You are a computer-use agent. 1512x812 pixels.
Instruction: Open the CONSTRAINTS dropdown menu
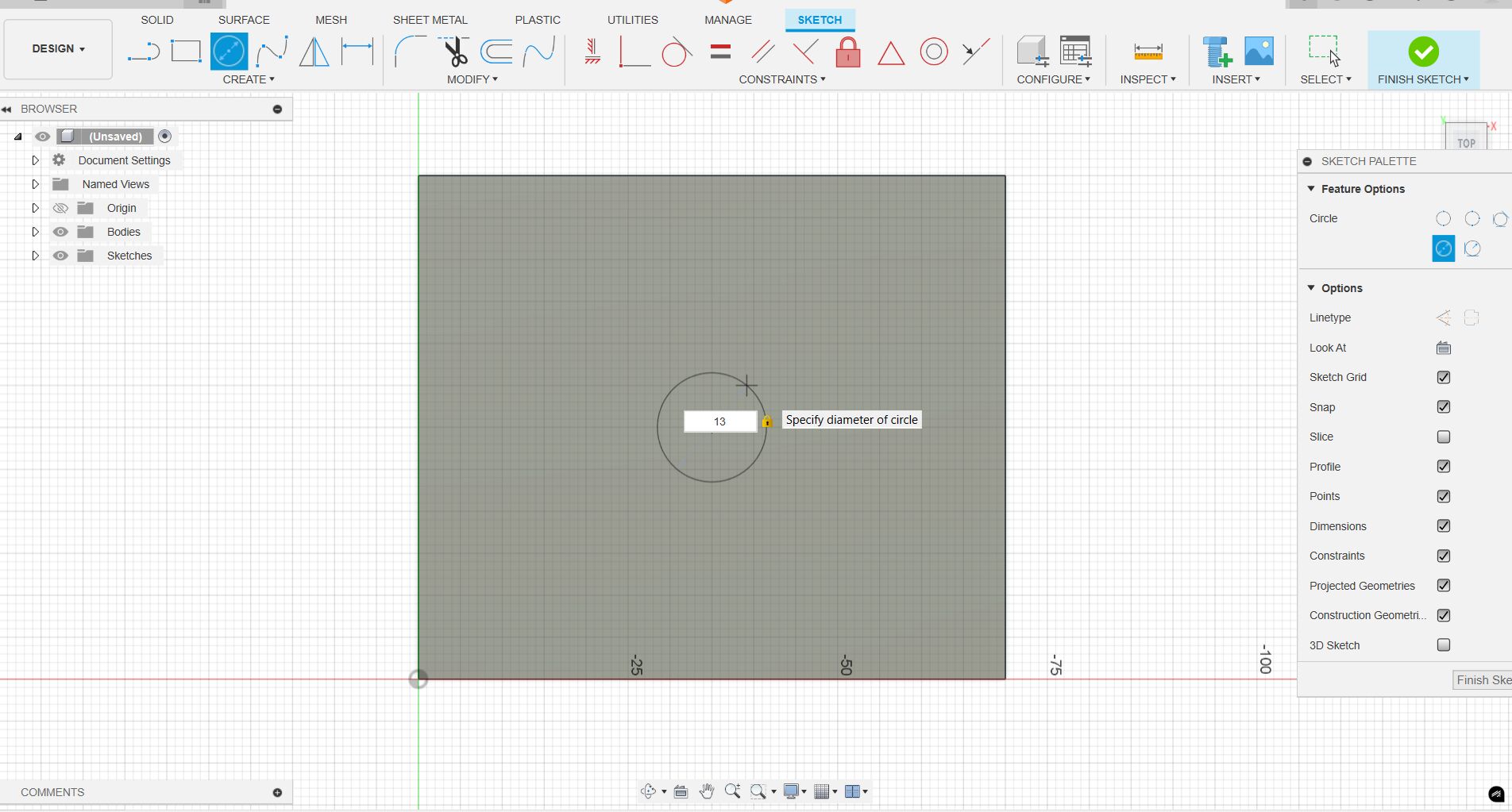point(781,79)
